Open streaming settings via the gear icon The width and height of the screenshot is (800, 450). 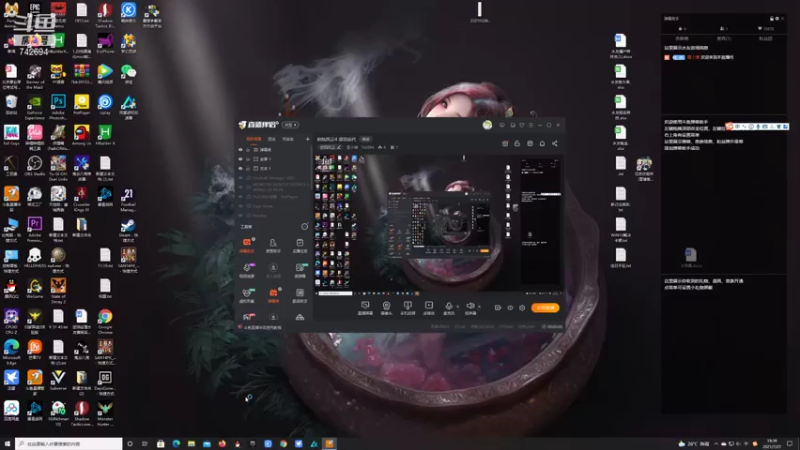coord(522,308)
